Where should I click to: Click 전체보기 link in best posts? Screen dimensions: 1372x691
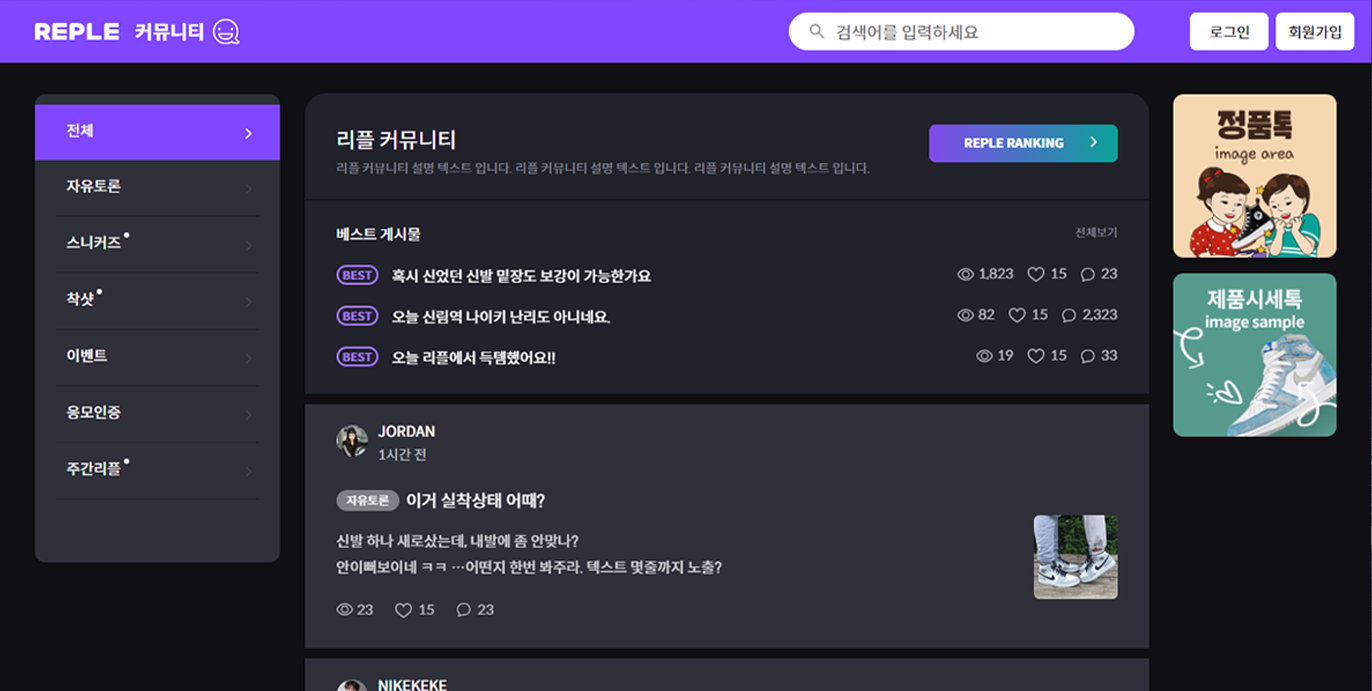point(1095,233)
